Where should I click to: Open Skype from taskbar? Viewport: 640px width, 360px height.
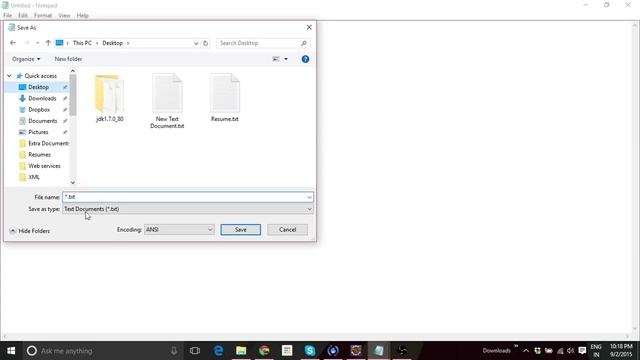[x=310, y=351]
